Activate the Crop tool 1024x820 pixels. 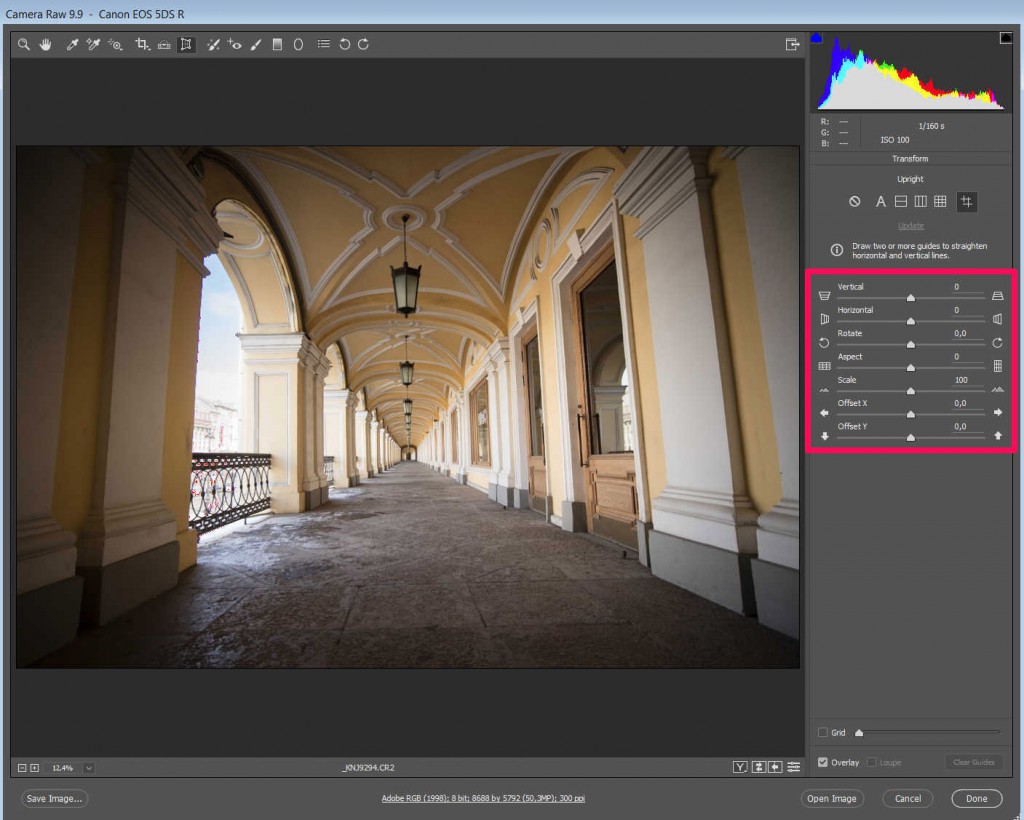pos(142,45)
